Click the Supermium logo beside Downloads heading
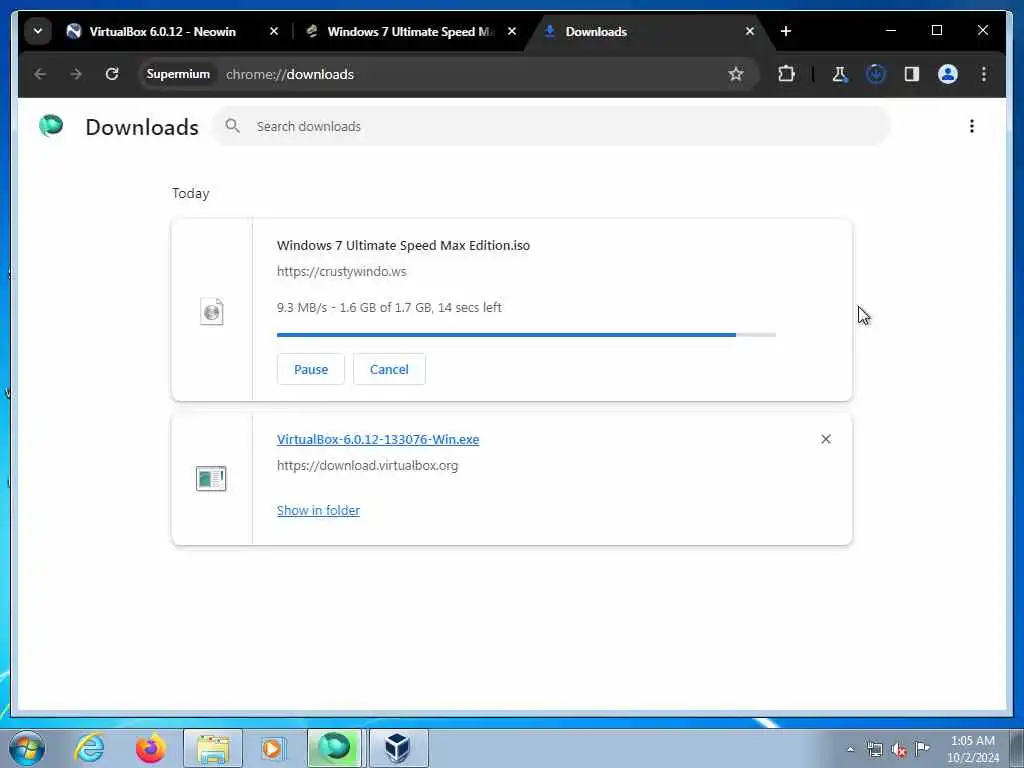The width and height of the screenshot is (1024, 768). click(x=51, y=125)
